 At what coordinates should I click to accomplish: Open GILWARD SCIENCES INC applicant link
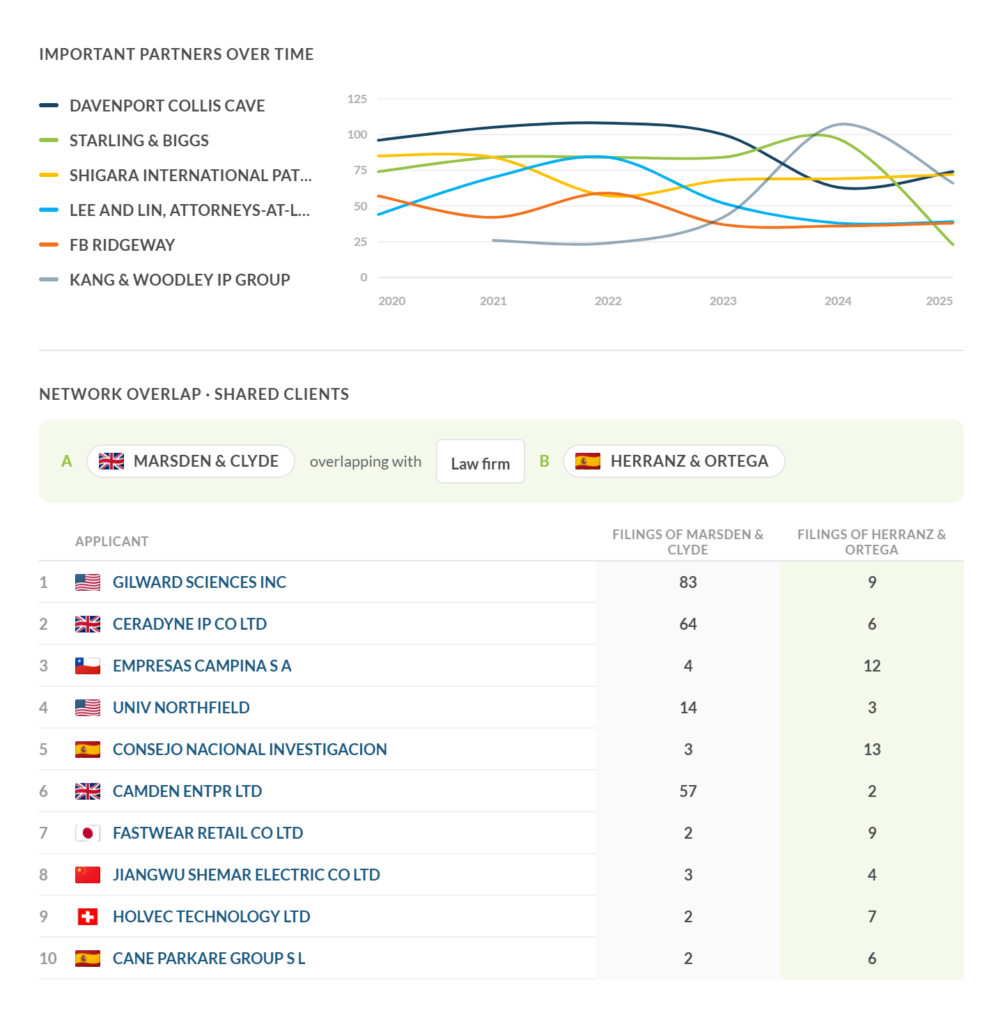tap(199, 582)
